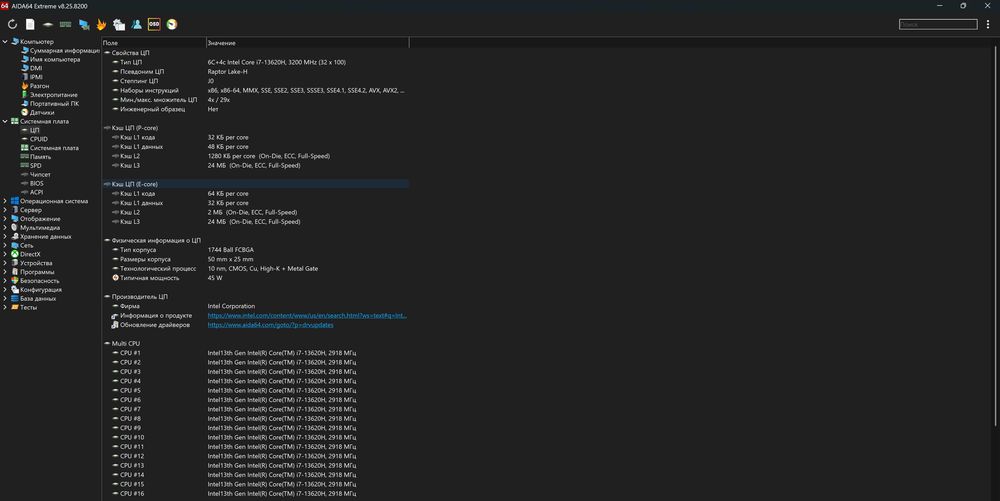Click the Информация о продукте row icon

point(115,316)
